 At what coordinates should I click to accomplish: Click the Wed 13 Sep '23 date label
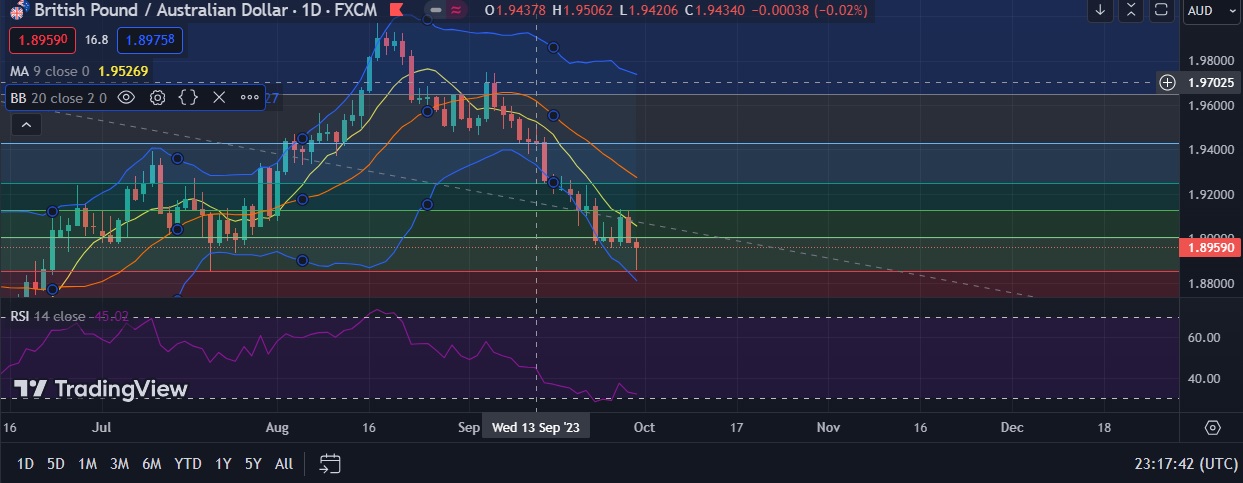[537, 427]
